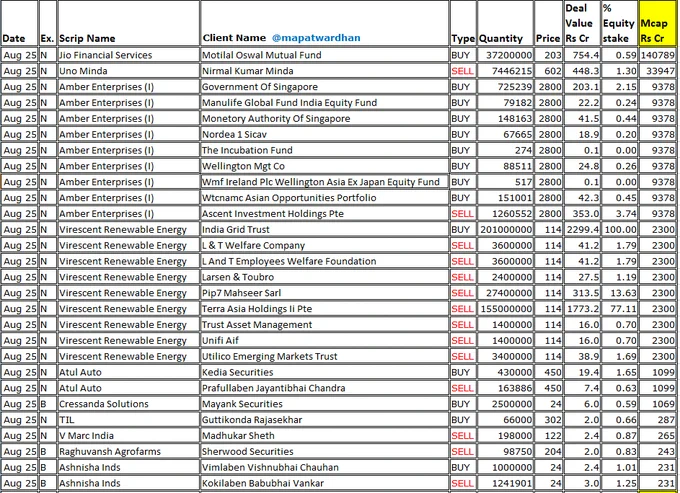Select the 140789 market cap value
Viewport: 680px width, 493px height.
(x=658, y=55)
